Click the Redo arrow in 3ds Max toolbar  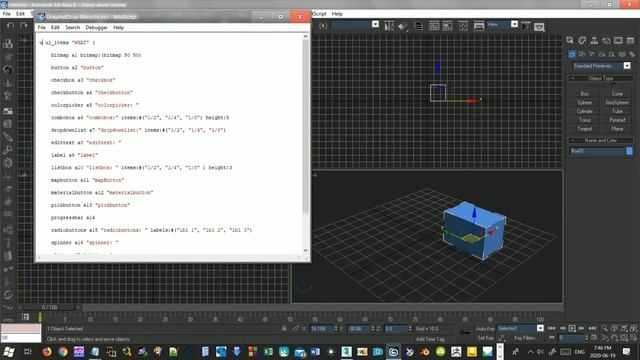[24, 25]
